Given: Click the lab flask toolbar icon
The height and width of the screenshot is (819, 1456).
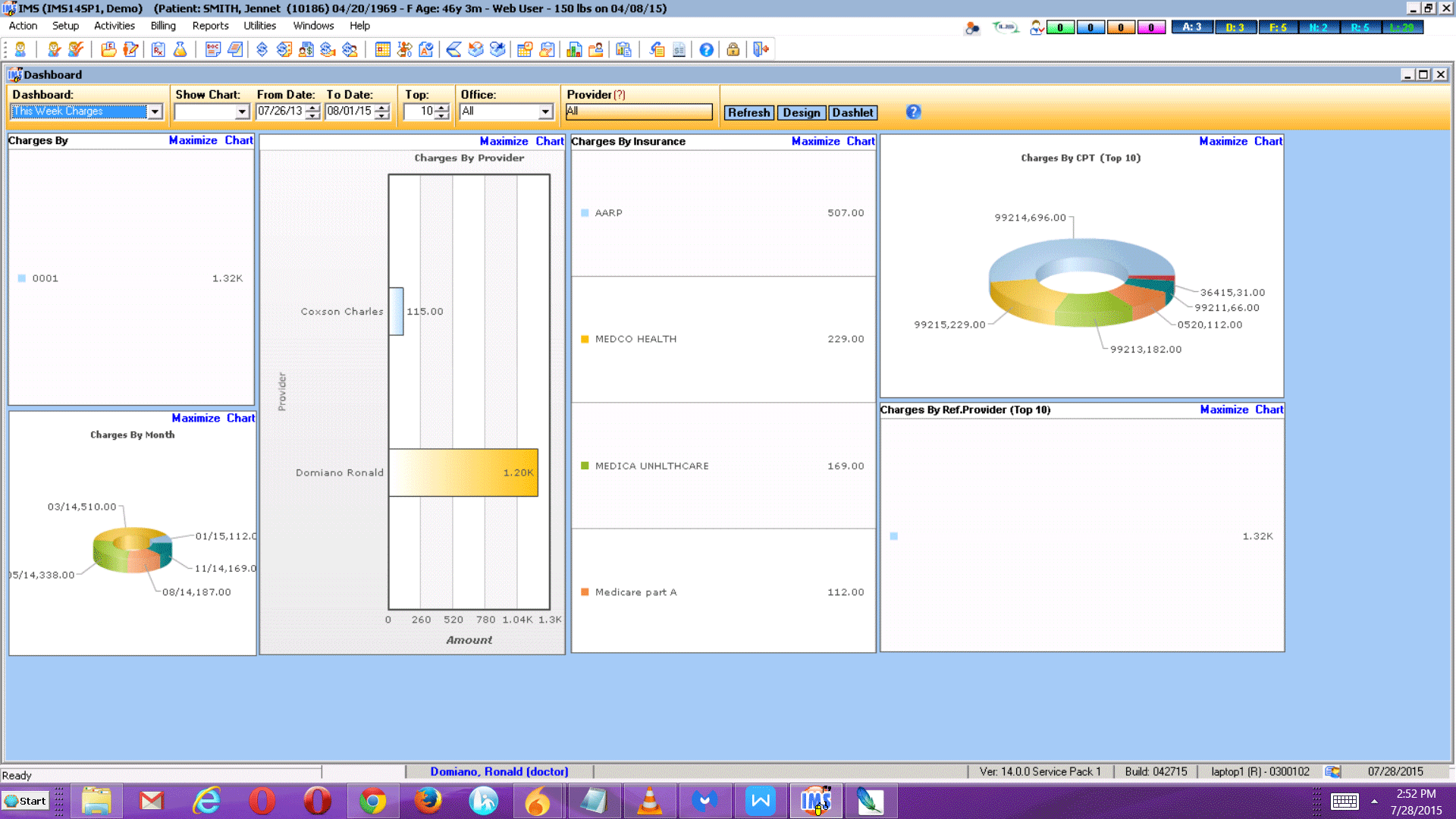Looking at the screenshot, I should [x=180, y=50].
